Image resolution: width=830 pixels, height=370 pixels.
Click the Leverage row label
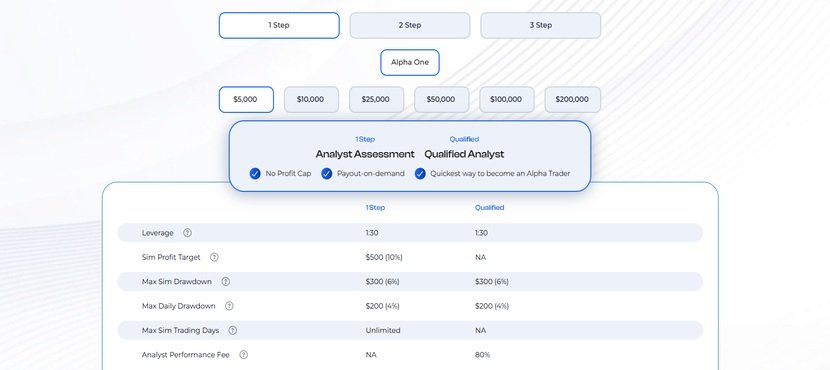158,233
